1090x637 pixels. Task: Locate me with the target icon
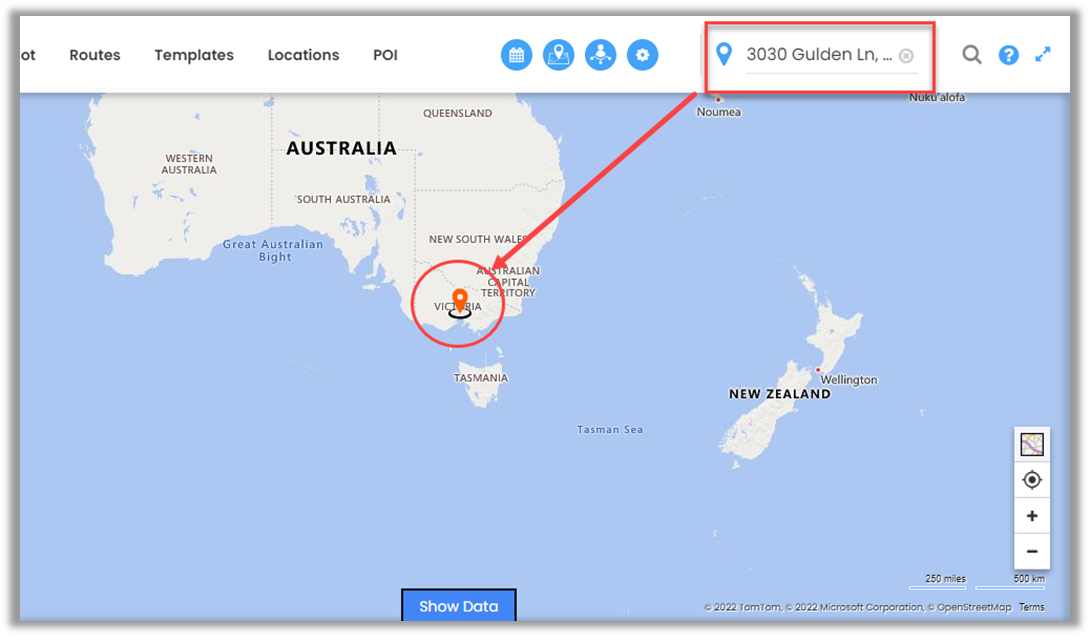(1032, 480)
